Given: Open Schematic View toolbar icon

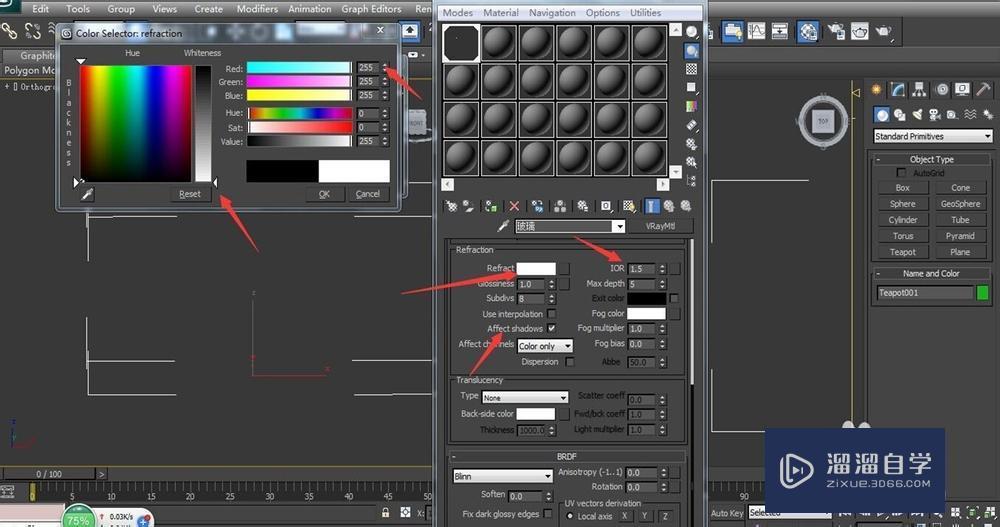Looking at the screenshot, I should (x=779, y=31).
